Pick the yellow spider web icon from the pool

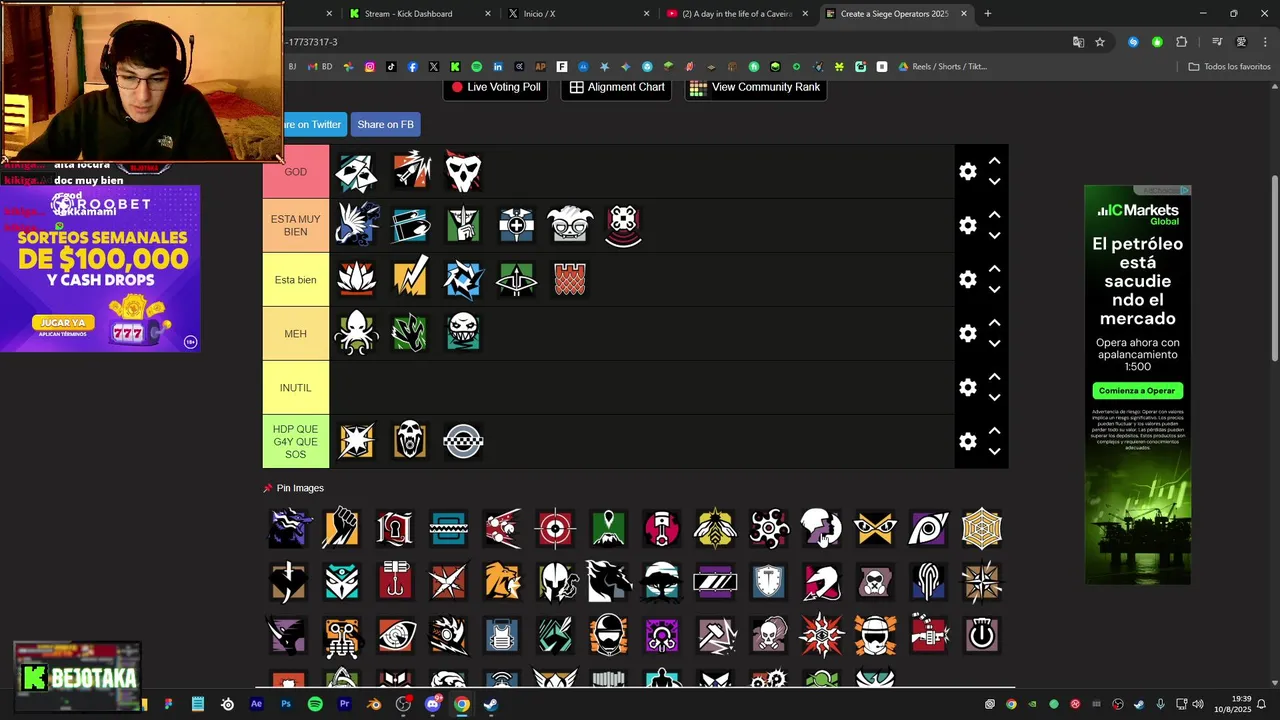tap(982, 528)
